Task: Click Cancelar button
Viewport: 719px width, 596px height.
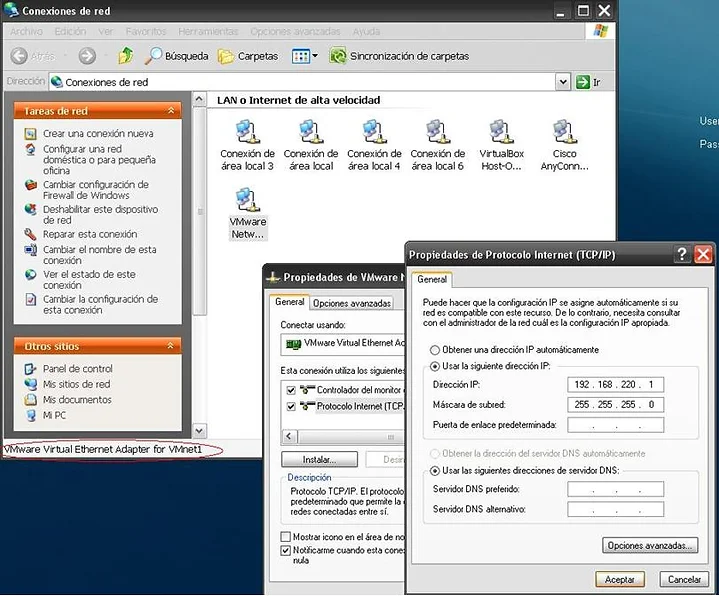Action: click(684, 579)
